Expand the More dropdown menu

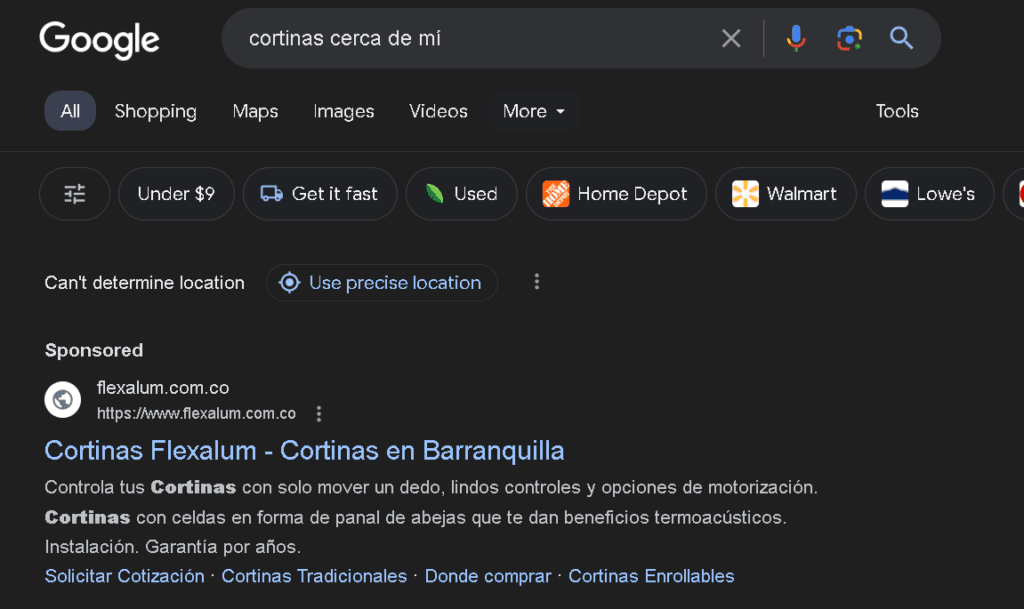coord(534,111)
